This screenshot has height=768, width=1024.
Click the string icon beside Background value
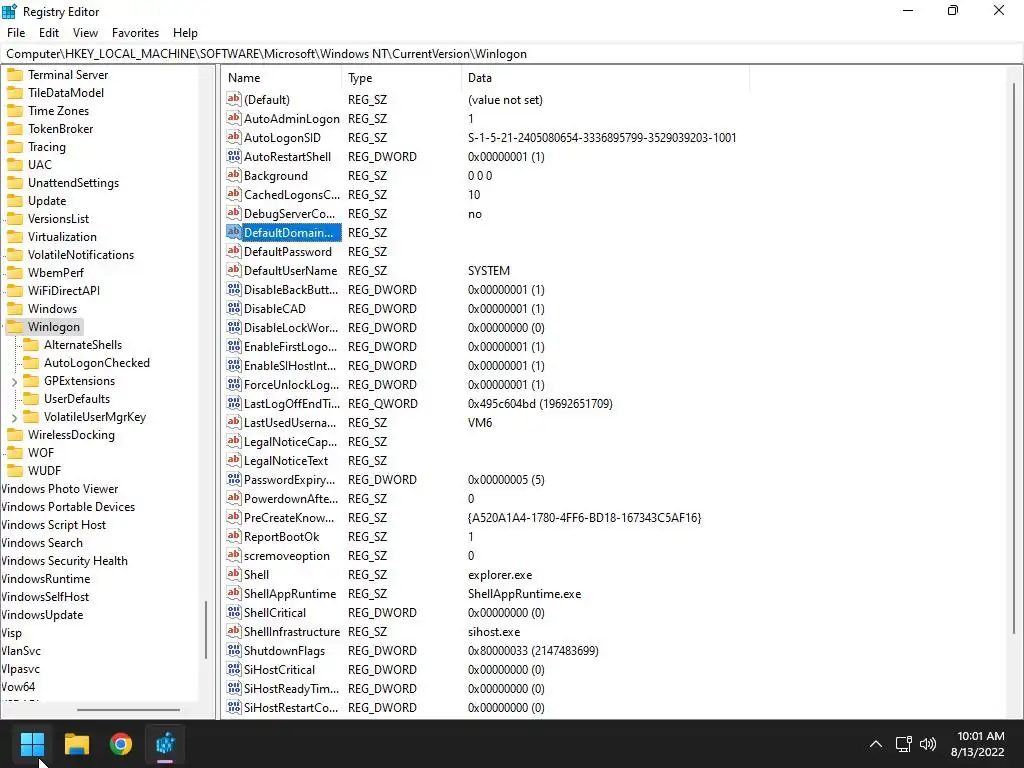pyautogui.click(x=234, y=175)
